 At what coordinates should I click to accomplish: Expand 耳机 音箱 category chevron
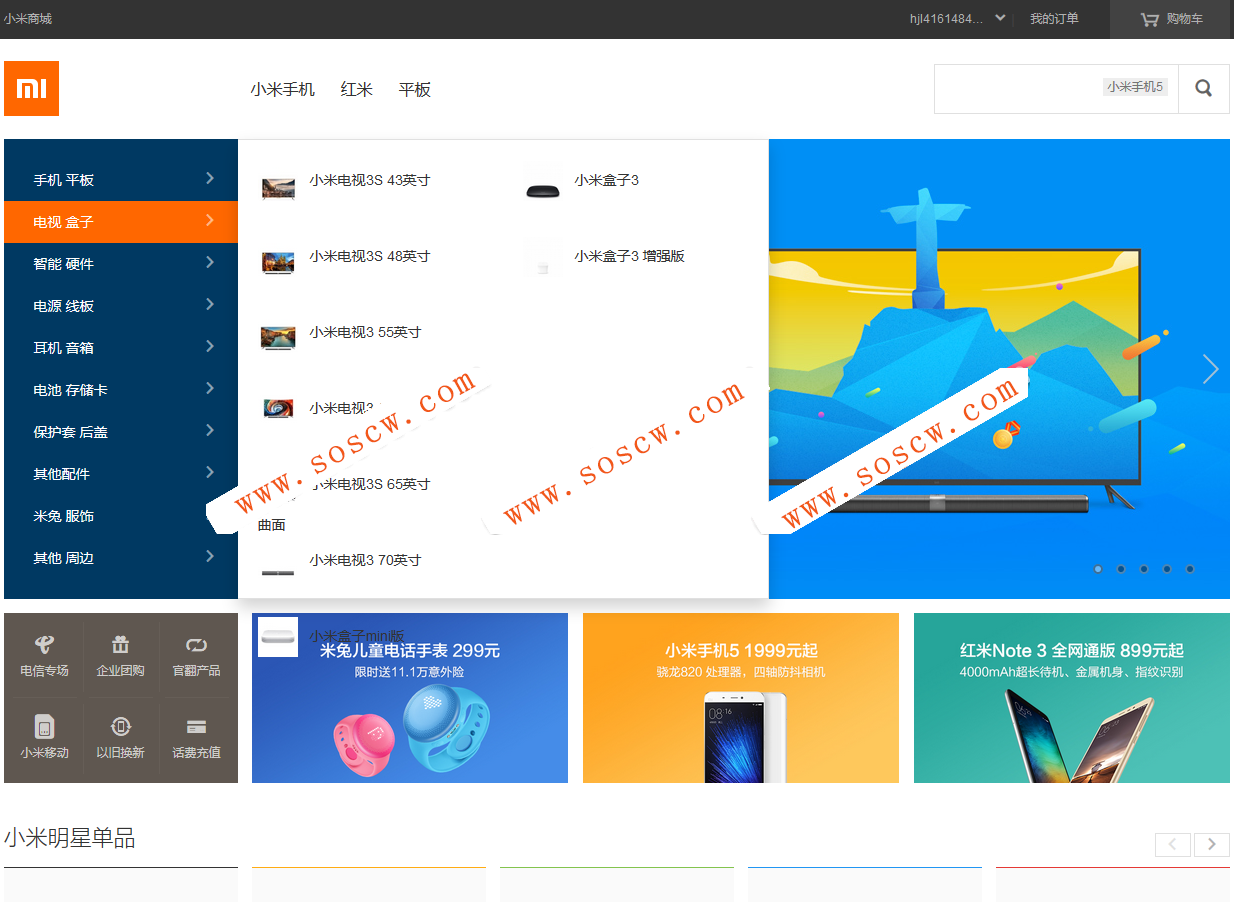tap(210, 346)
